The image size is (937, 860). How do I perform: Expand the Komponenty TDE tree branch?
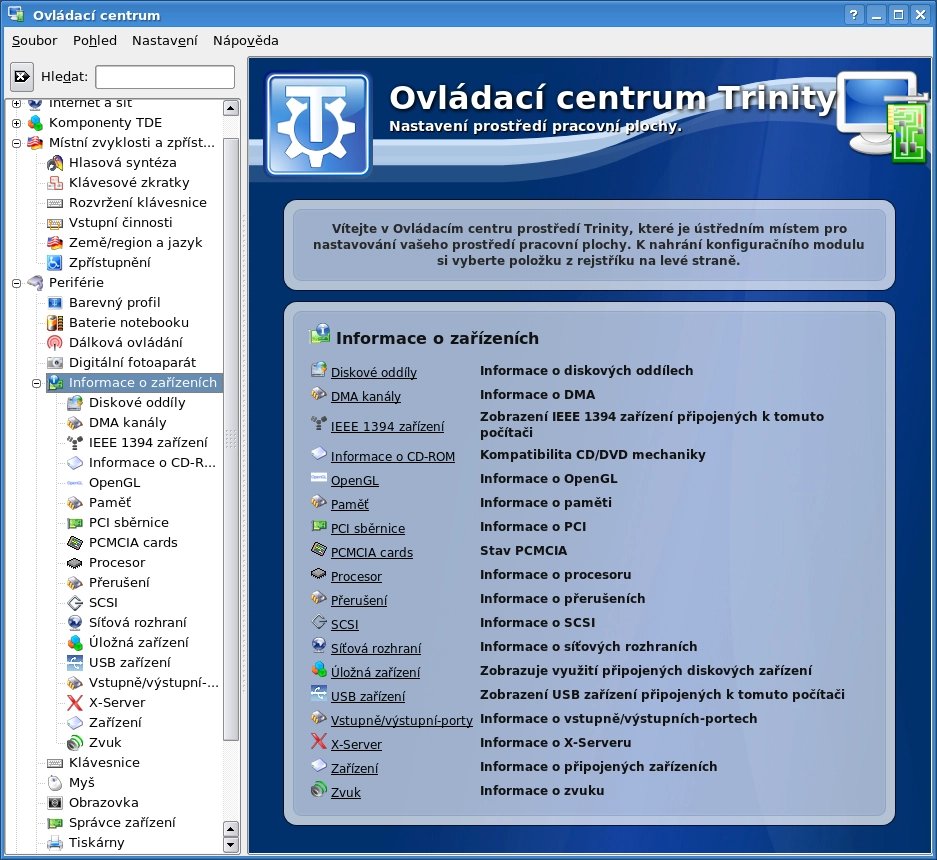click(17, 123)
